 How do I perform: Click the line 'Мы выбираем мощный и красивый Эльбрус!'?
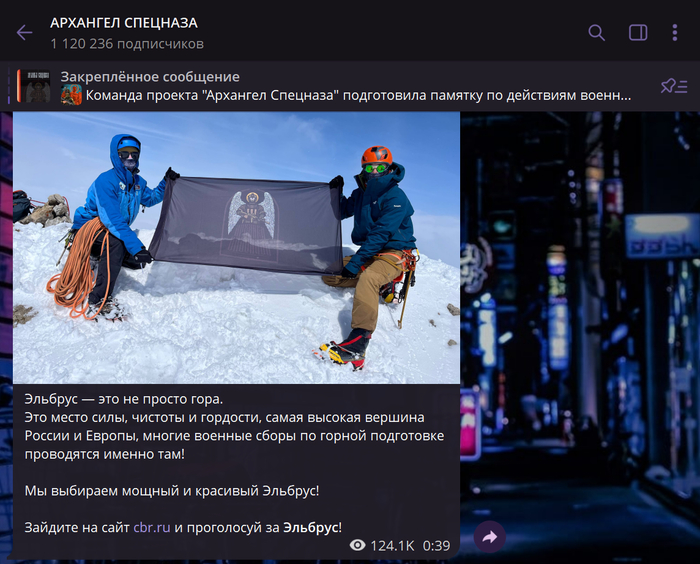pos(170,491)
